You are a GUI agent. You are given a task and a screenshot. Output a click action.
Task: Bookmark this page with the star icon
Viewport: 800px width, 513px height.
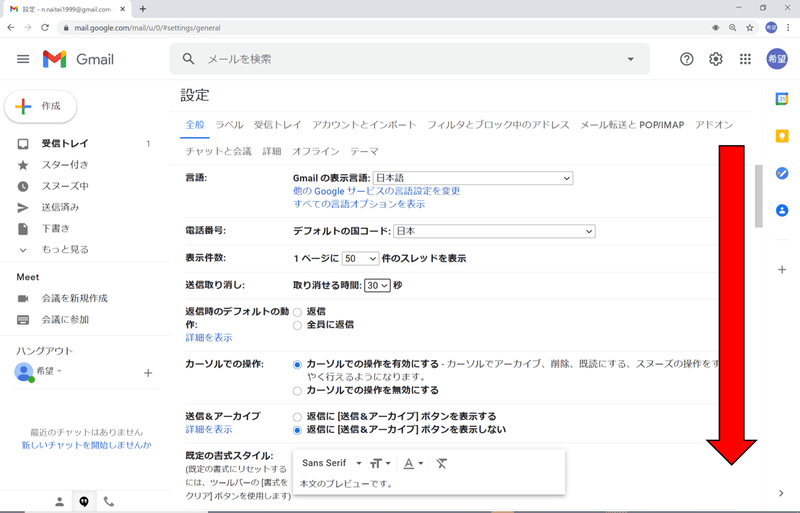tap(749, 28)
